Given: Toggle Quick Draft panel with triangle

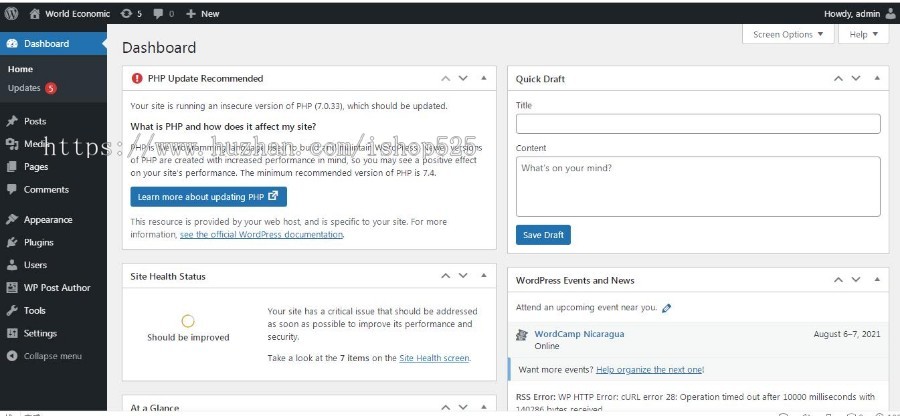Looking at the screenshot, I should click(x=876, y=78).
